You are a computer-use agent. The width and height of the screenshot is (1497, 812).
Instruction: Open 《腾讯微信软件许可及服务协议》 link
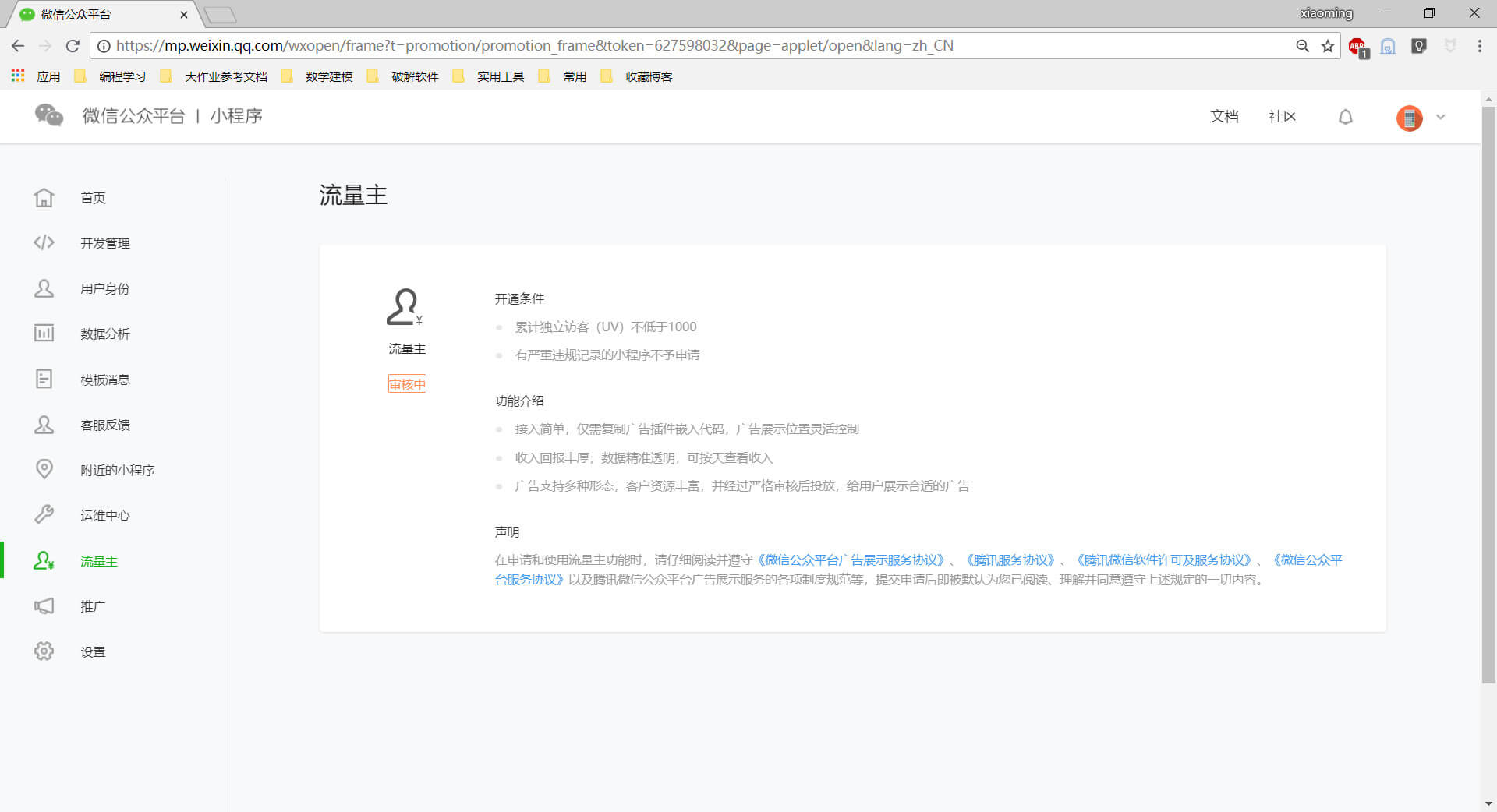[x=1163, y=560]
